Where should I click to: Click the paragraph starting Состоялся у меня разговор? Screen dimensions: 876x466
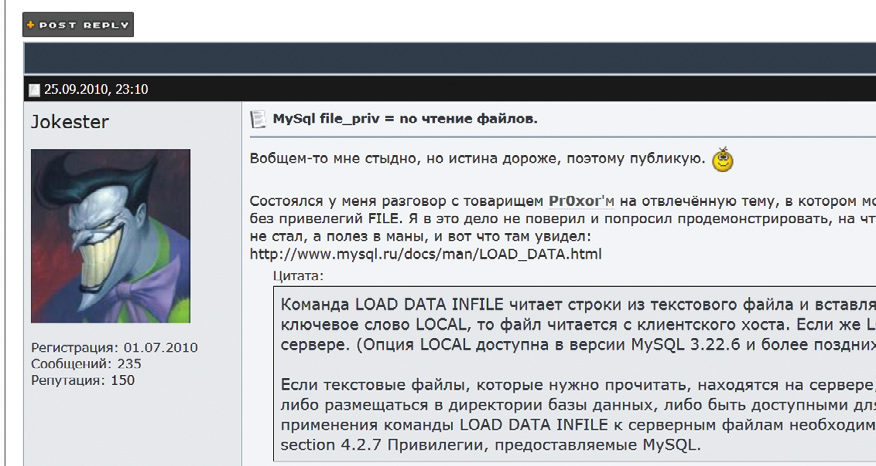[x=560, y=218]
